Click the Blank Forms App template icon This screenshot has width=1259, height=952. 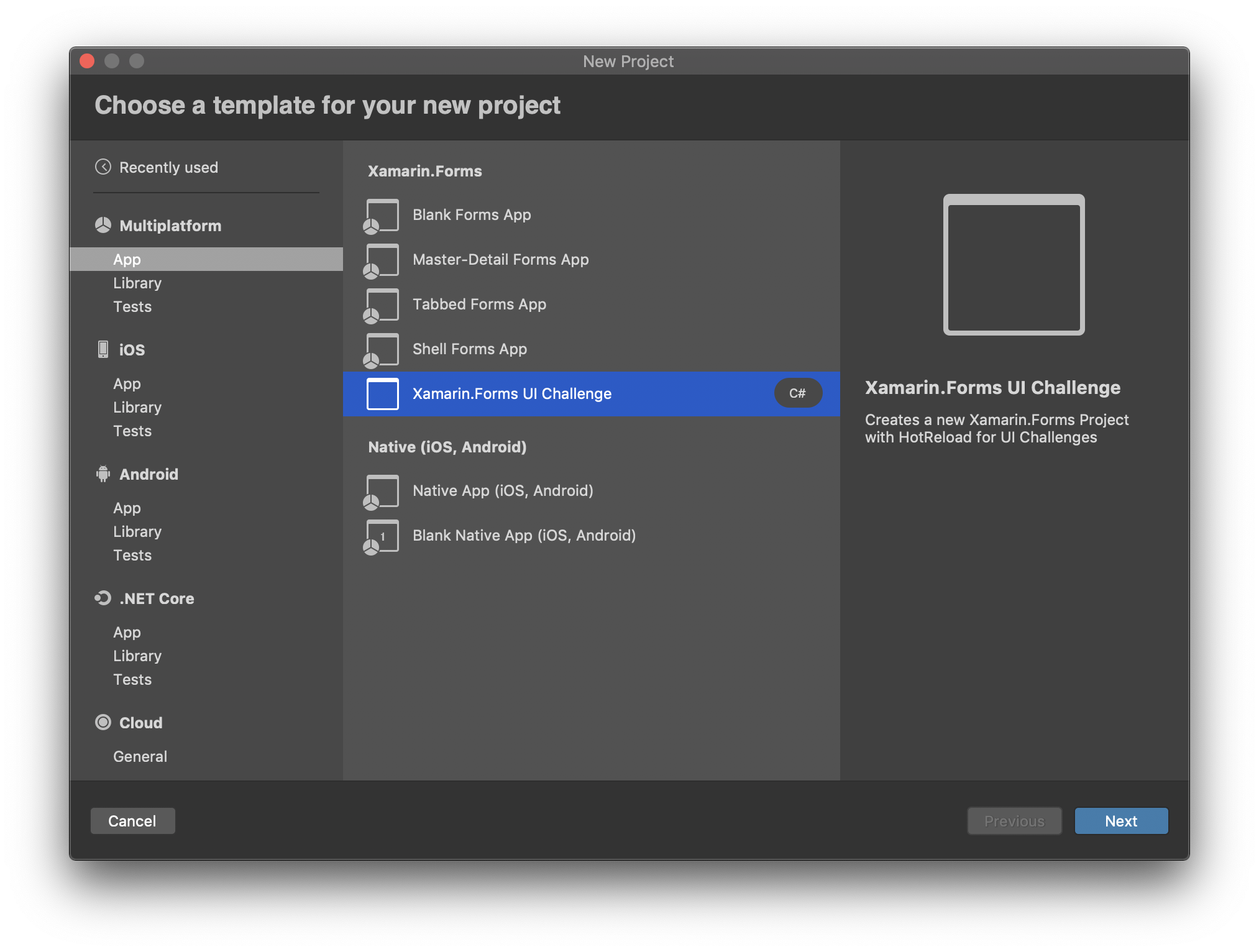click(x=382, y=216)
